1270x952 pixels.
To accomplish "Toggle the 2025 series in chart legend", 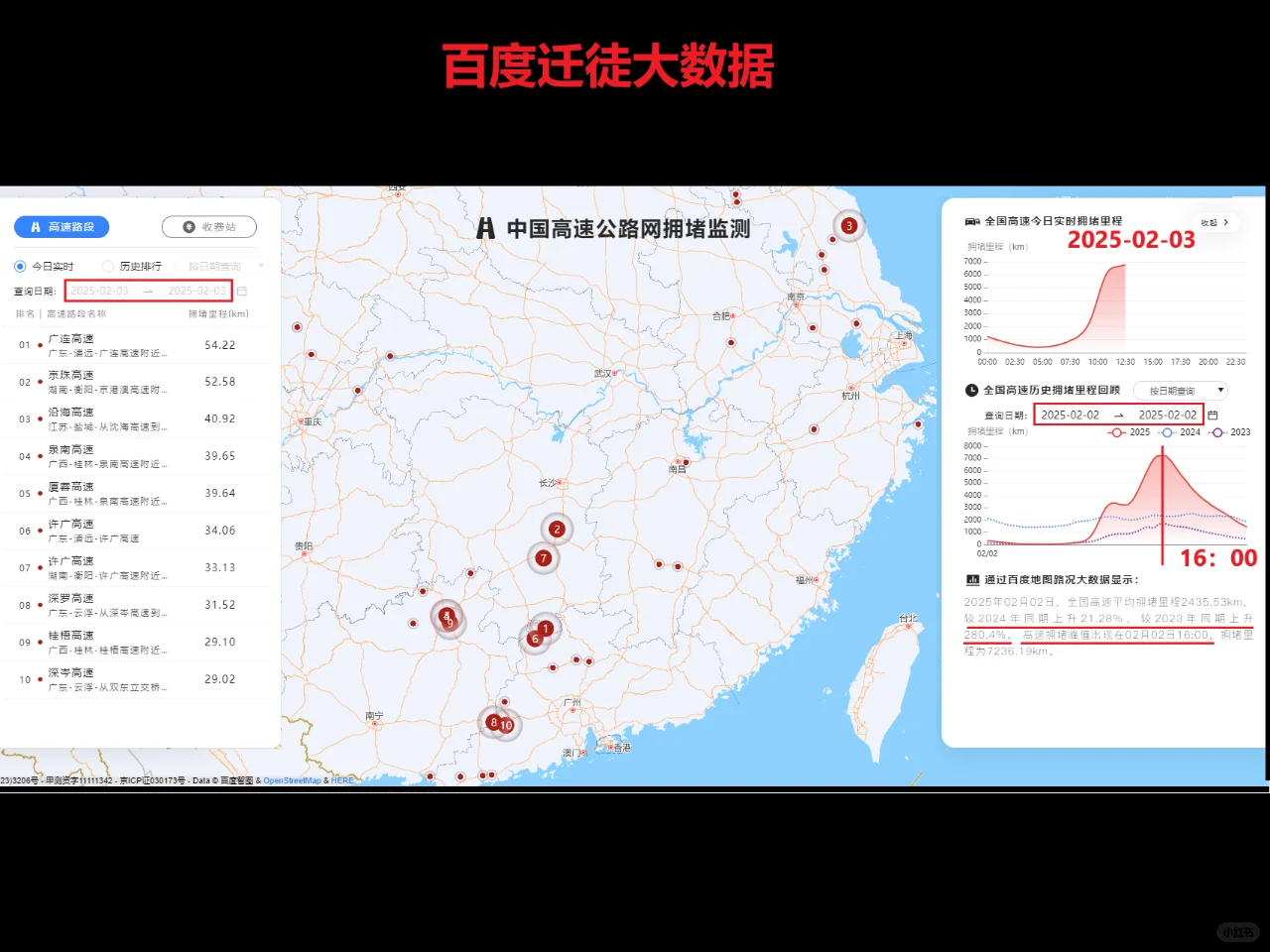I will [1129, 431].
